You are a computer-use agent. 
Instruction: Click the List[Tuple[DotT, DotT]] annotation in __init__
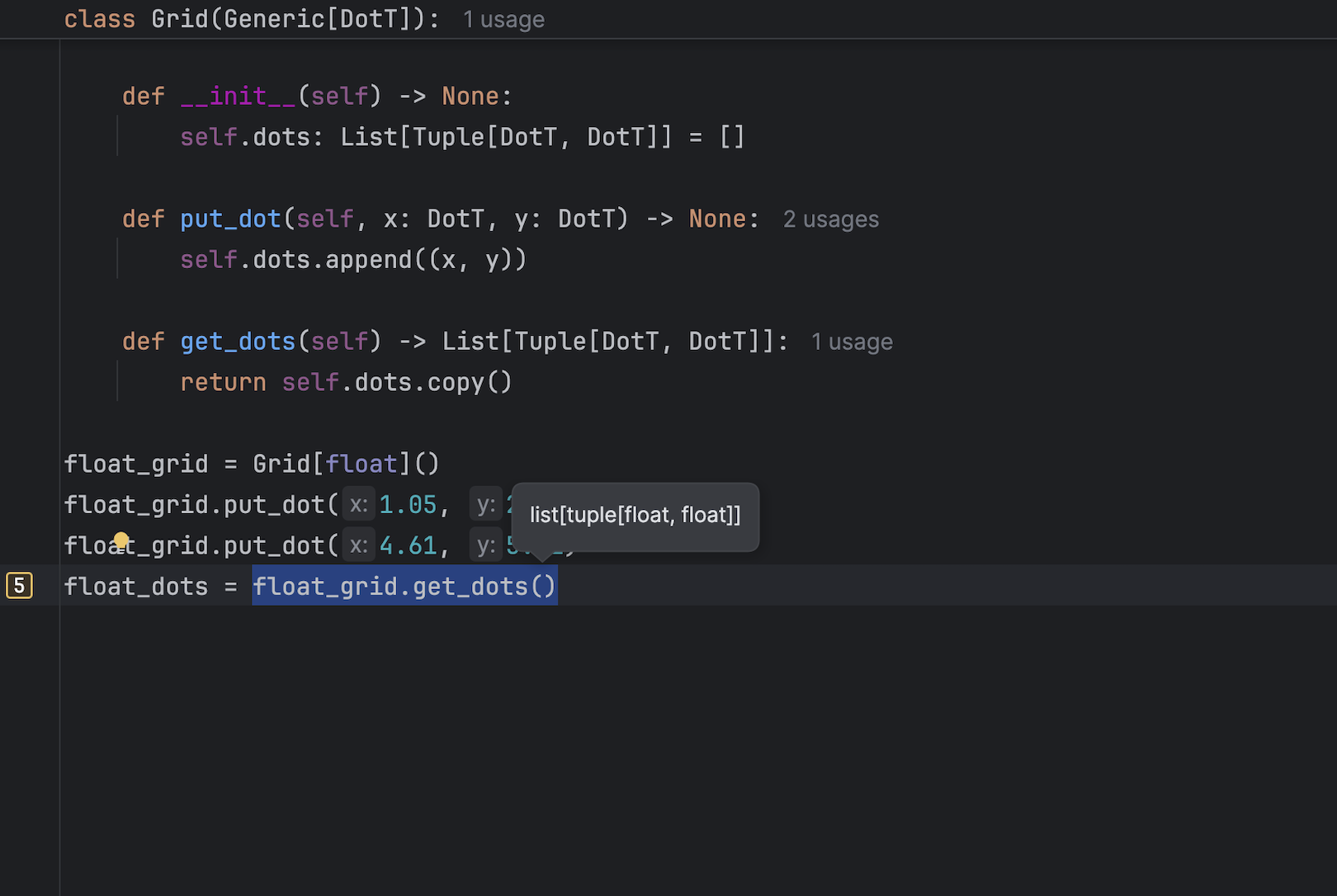(x=506, y=137)
